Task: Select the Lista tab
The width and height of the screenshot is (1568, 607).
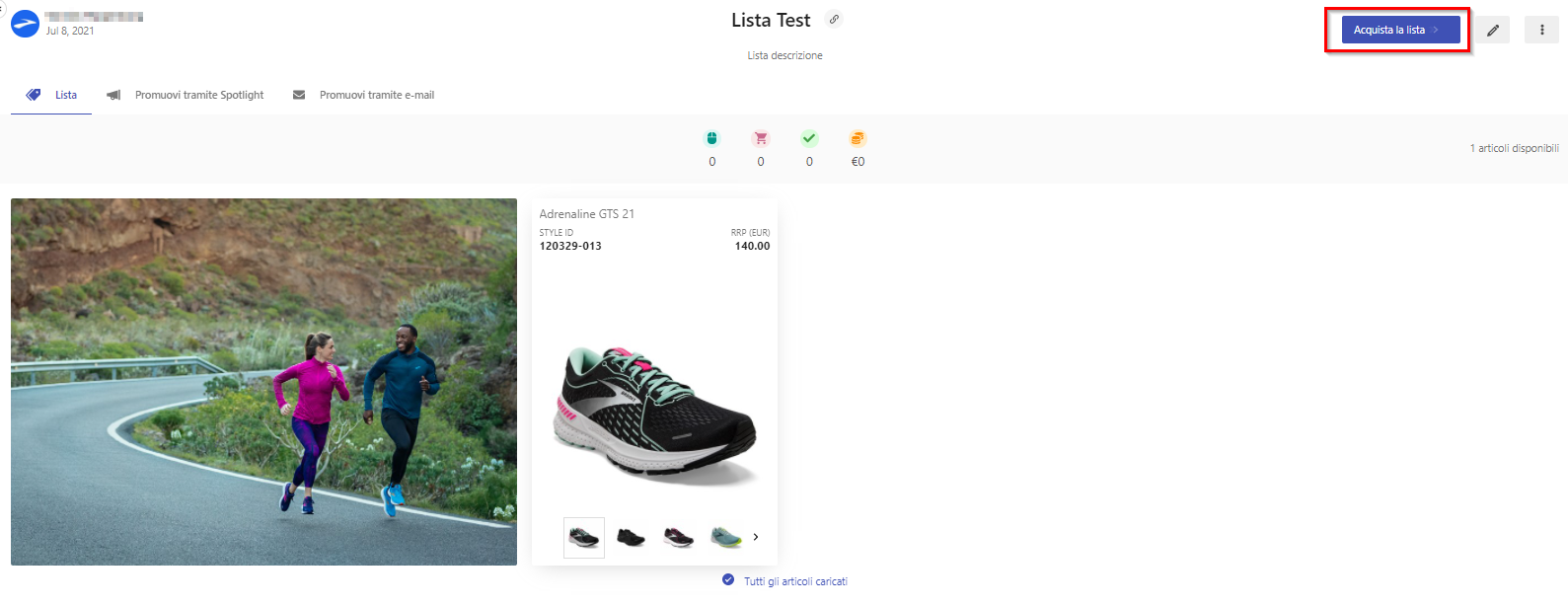Action: click(x=51, y=95)
